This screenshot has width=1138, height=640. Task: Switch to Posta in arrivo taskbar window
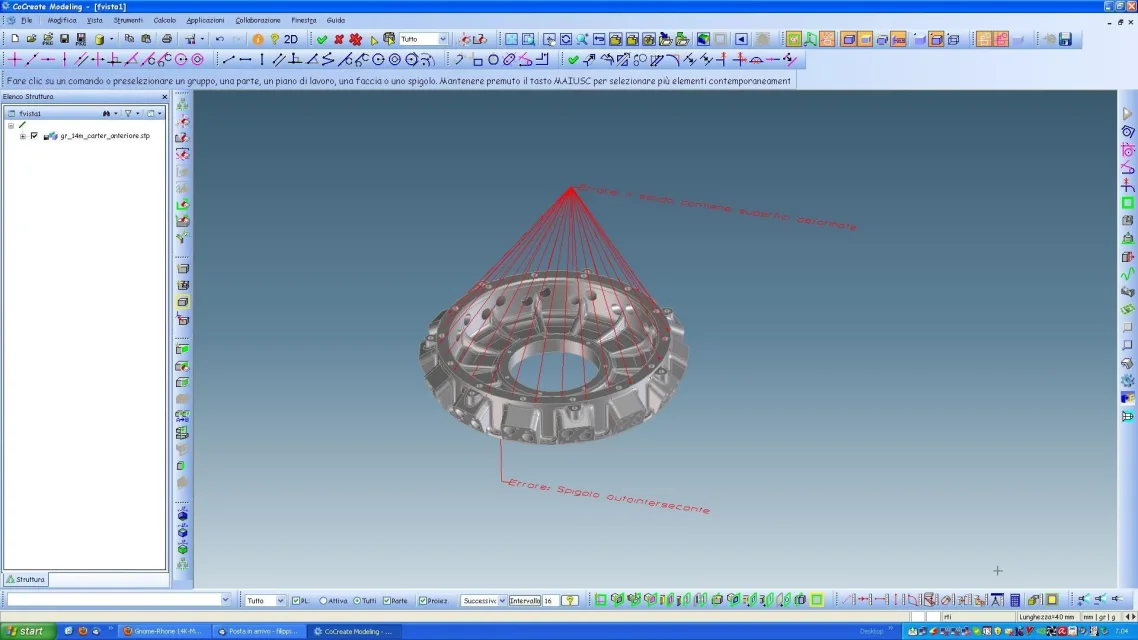coord(258,631)
